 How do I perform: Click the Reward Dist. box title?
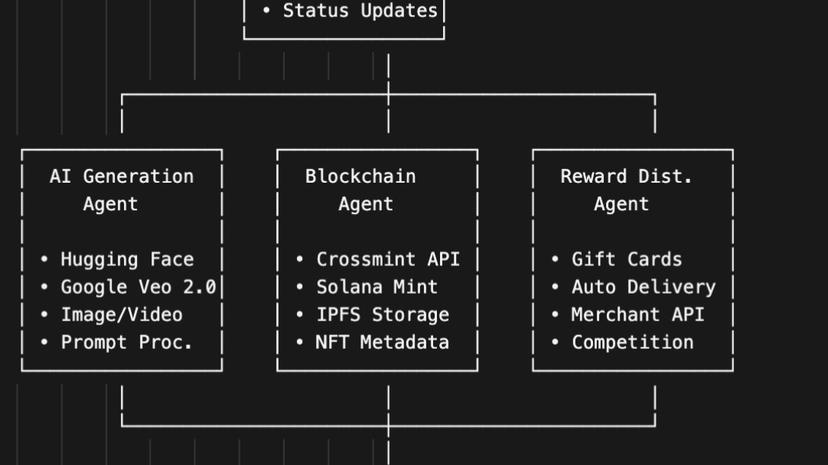click(x=626, y=176)
